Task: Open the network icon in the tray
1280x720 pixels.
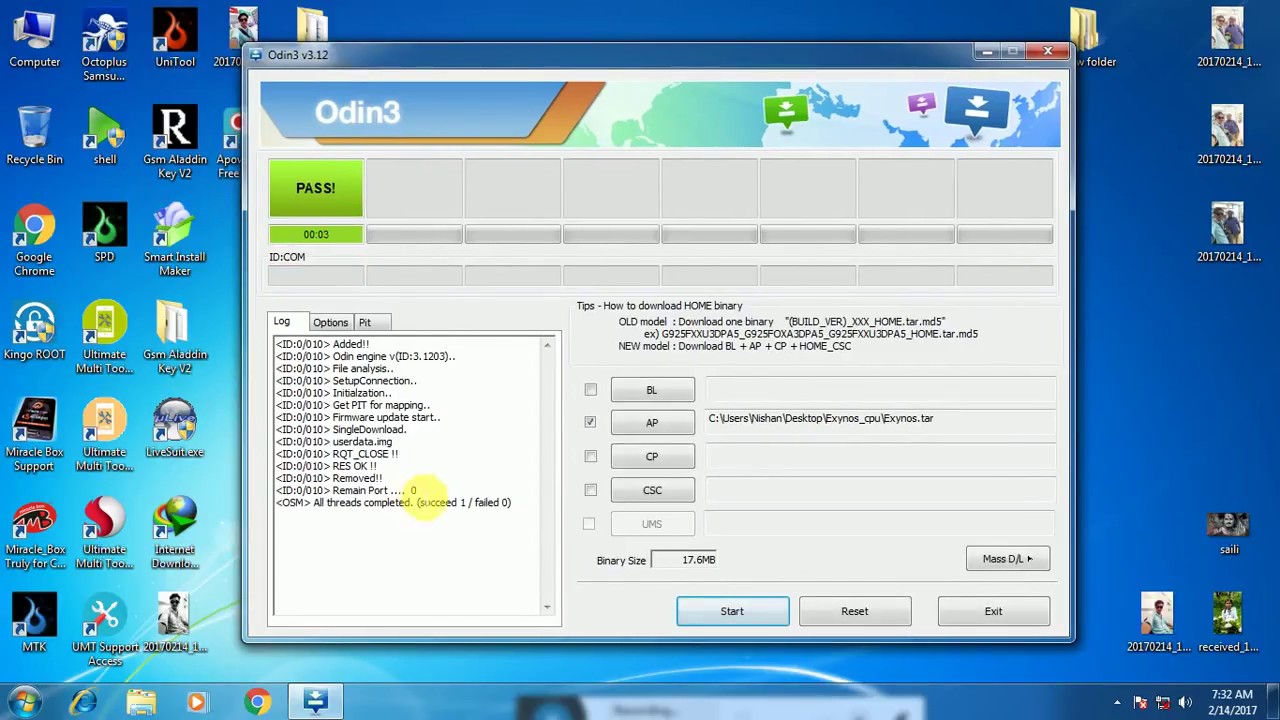Action: pos(1163,703)
